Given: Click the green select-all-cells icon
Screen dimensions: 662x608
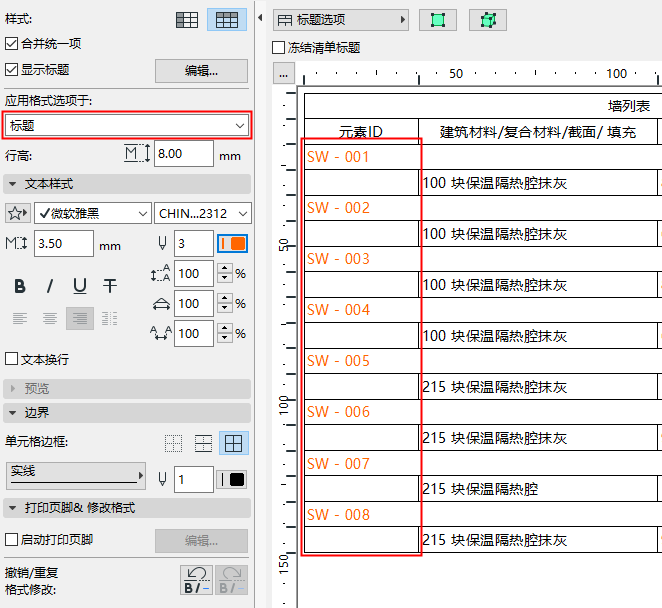Looking at the screenshot, I should 438,20.
